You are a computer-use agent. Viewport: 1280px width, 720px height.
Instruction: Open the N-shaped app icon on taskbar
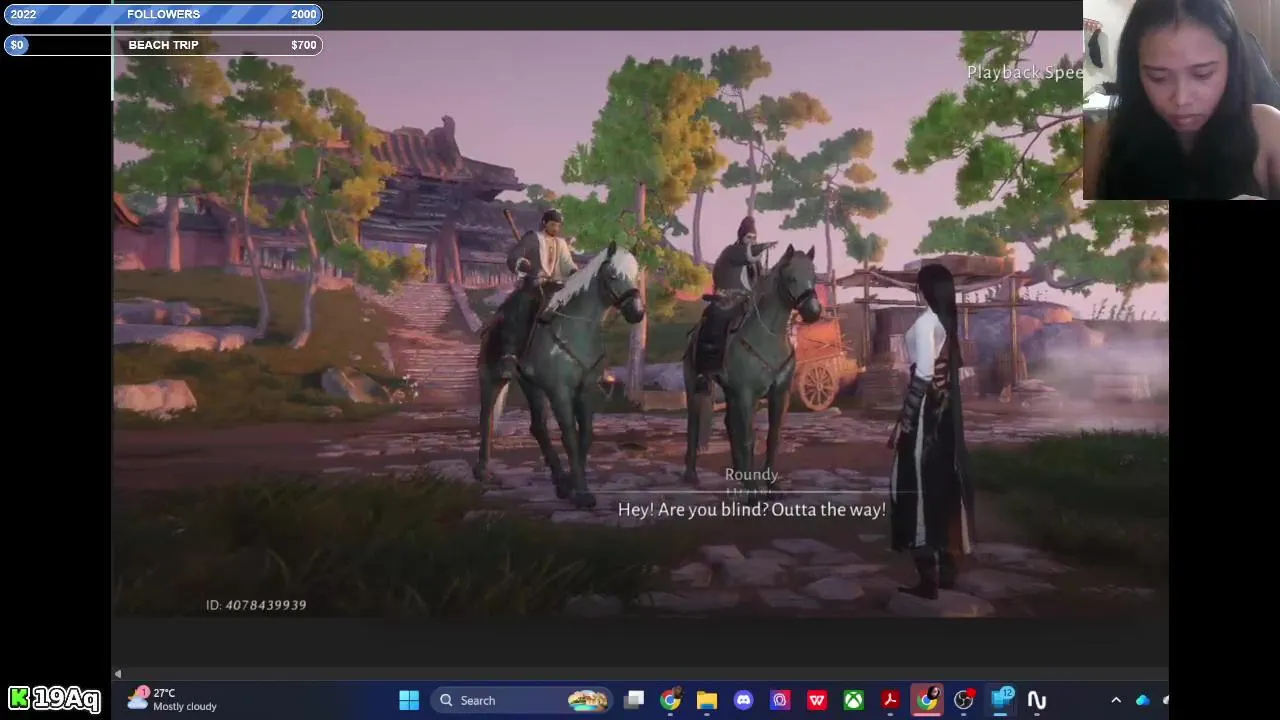tap(1037, 700)
